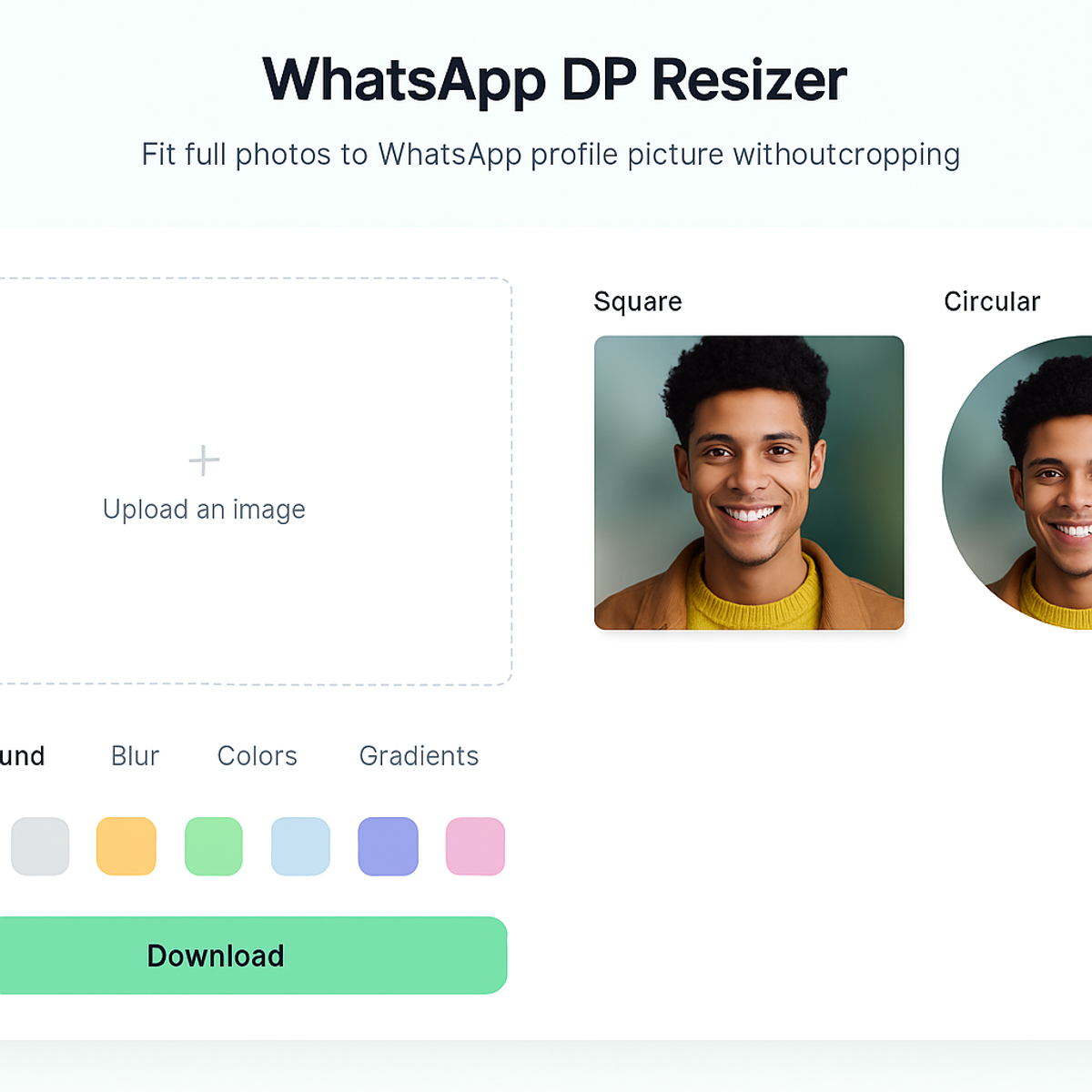Choose the green color swatch
1092x1092 pixels.
coord(214,846)
